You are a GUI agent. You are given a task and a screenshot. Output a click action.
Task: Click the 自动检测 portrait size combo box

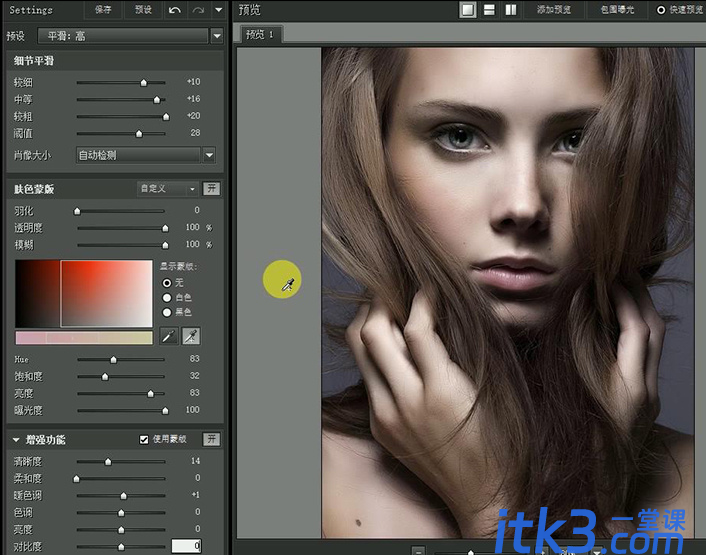138,155
